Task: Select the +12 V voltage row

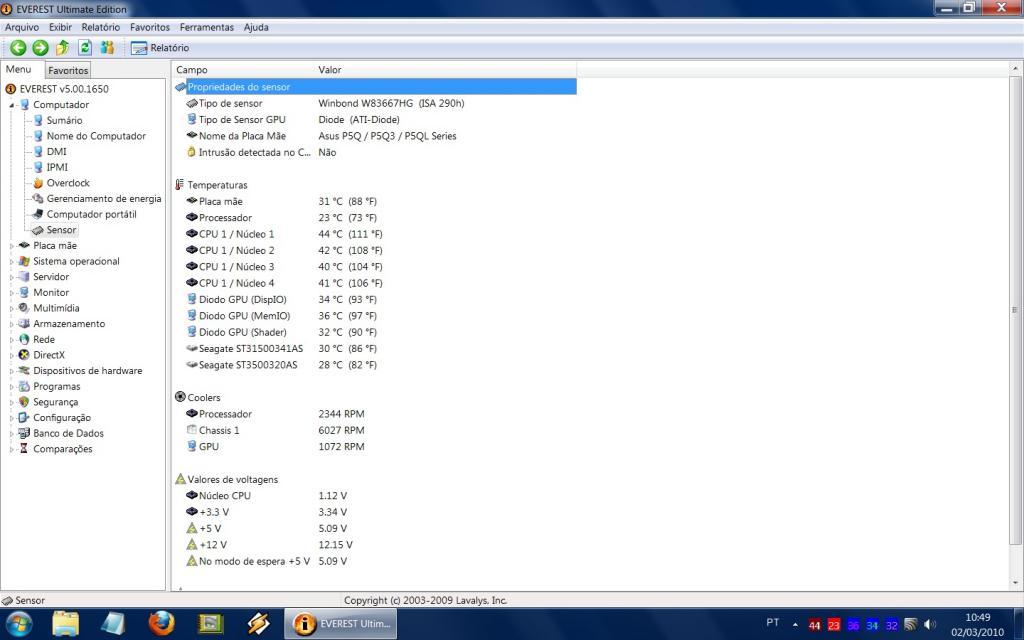Action: pos(375,544)
